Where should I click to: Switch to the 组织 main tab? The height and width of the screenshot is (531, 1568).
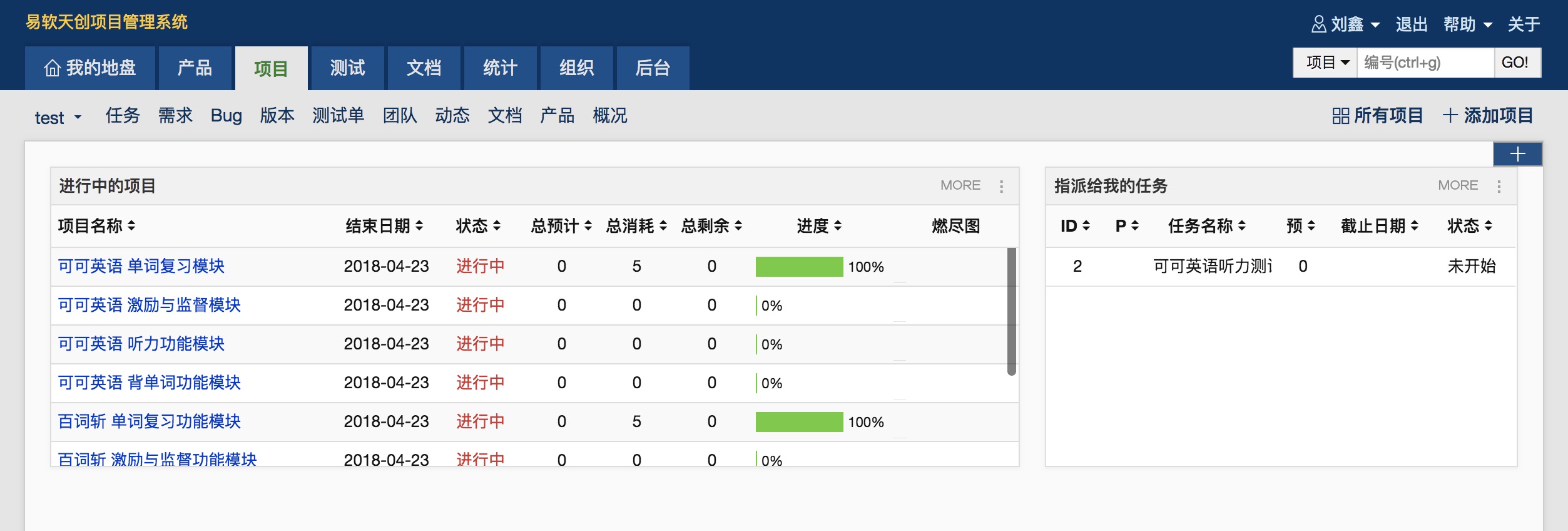(576, 68)
